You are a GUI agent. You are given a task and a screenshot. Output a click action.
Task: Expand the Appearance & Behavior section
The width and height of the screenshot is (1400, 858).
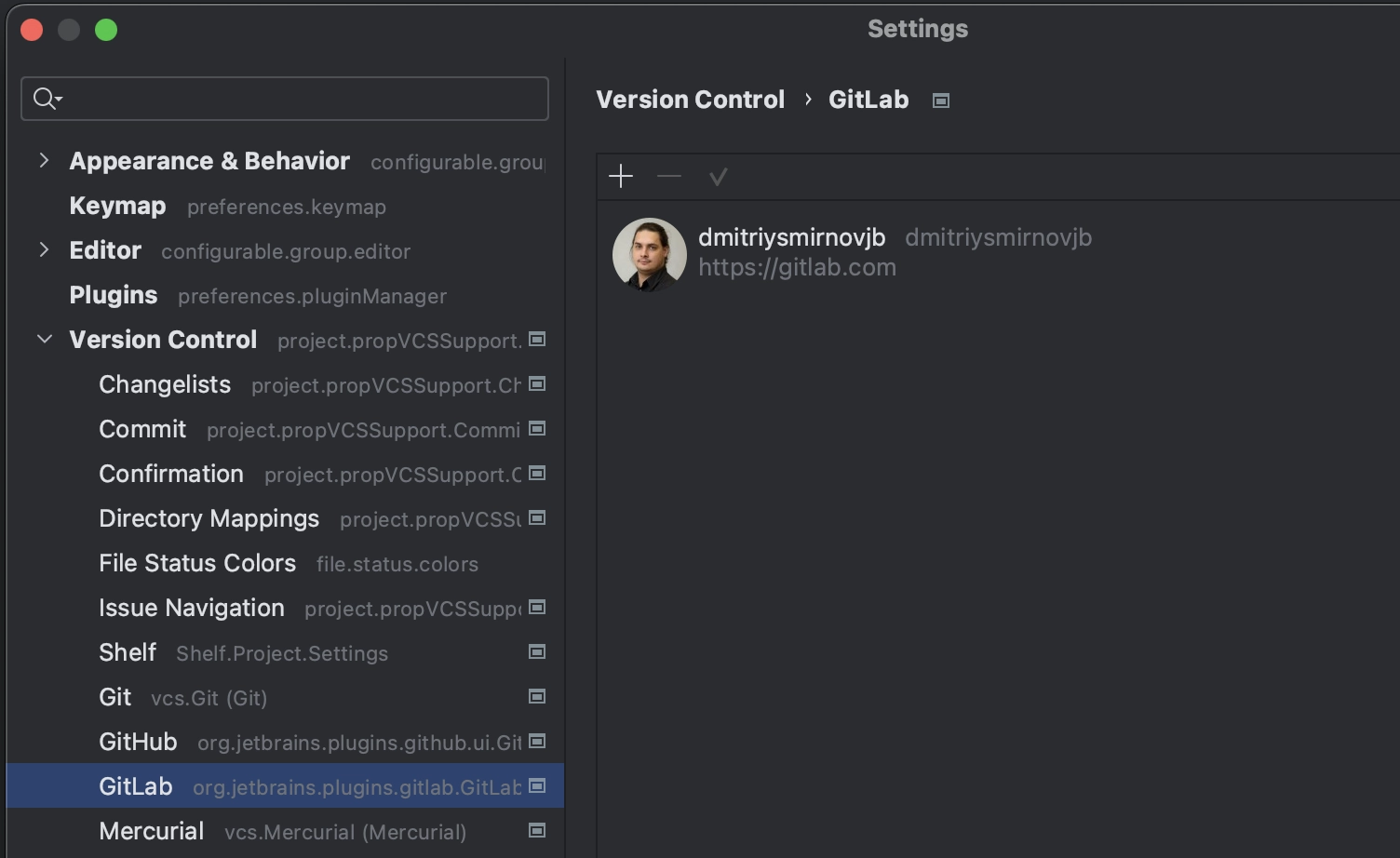tap(44, 160)
